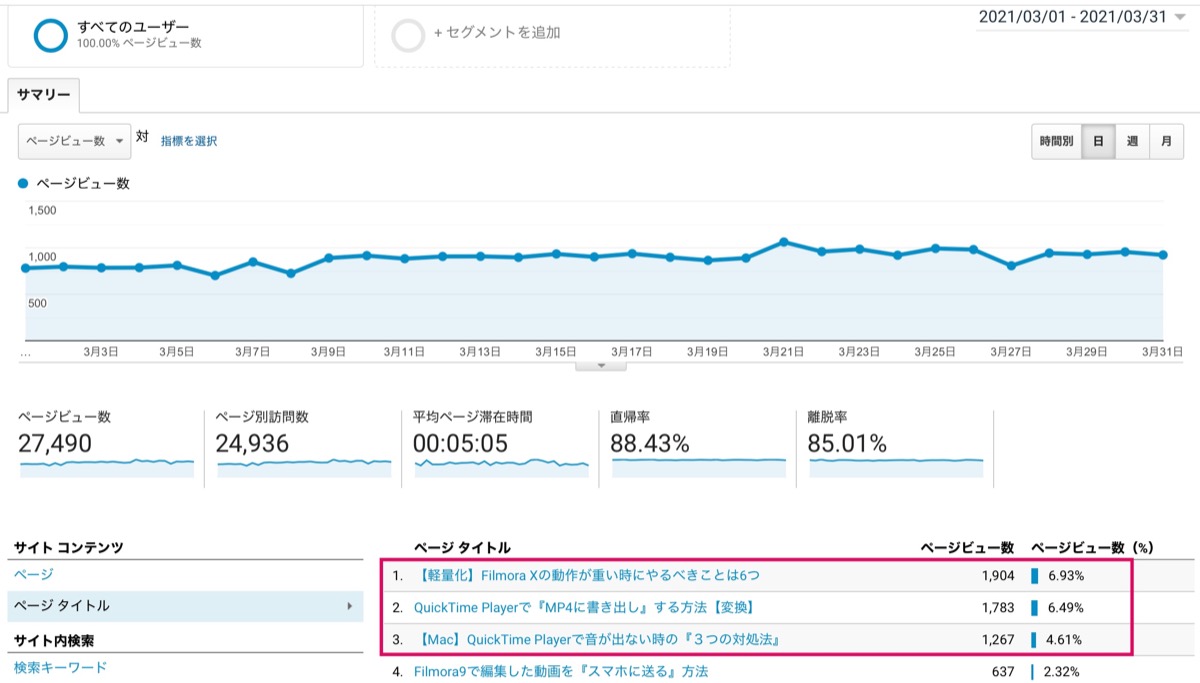The height and width of the screenshot is (683, 1200).
Task: Open 【軽量化】Filmora Xの動作が重い時 page link
Action: click(x=587, y=576)
